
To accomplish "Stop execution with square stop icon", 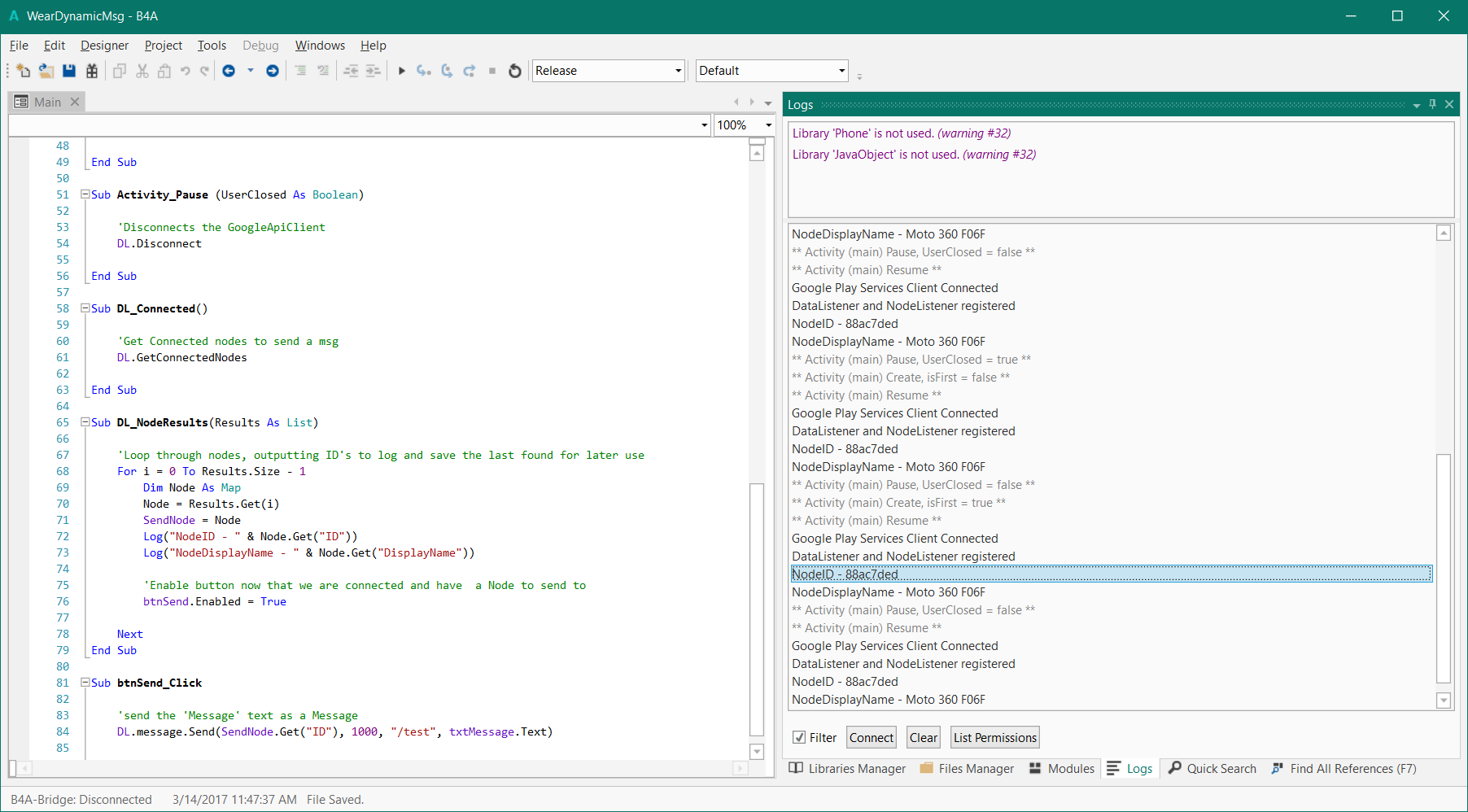I will pos(492,71).
